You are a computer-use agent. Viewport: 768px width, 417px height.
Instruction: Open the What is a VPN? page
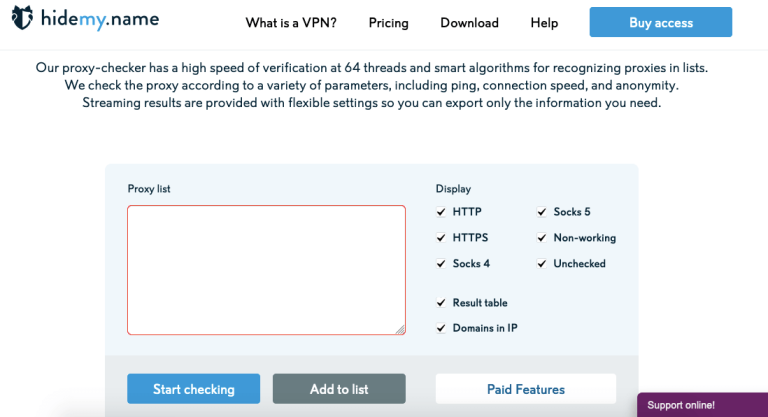pos(291,23)
